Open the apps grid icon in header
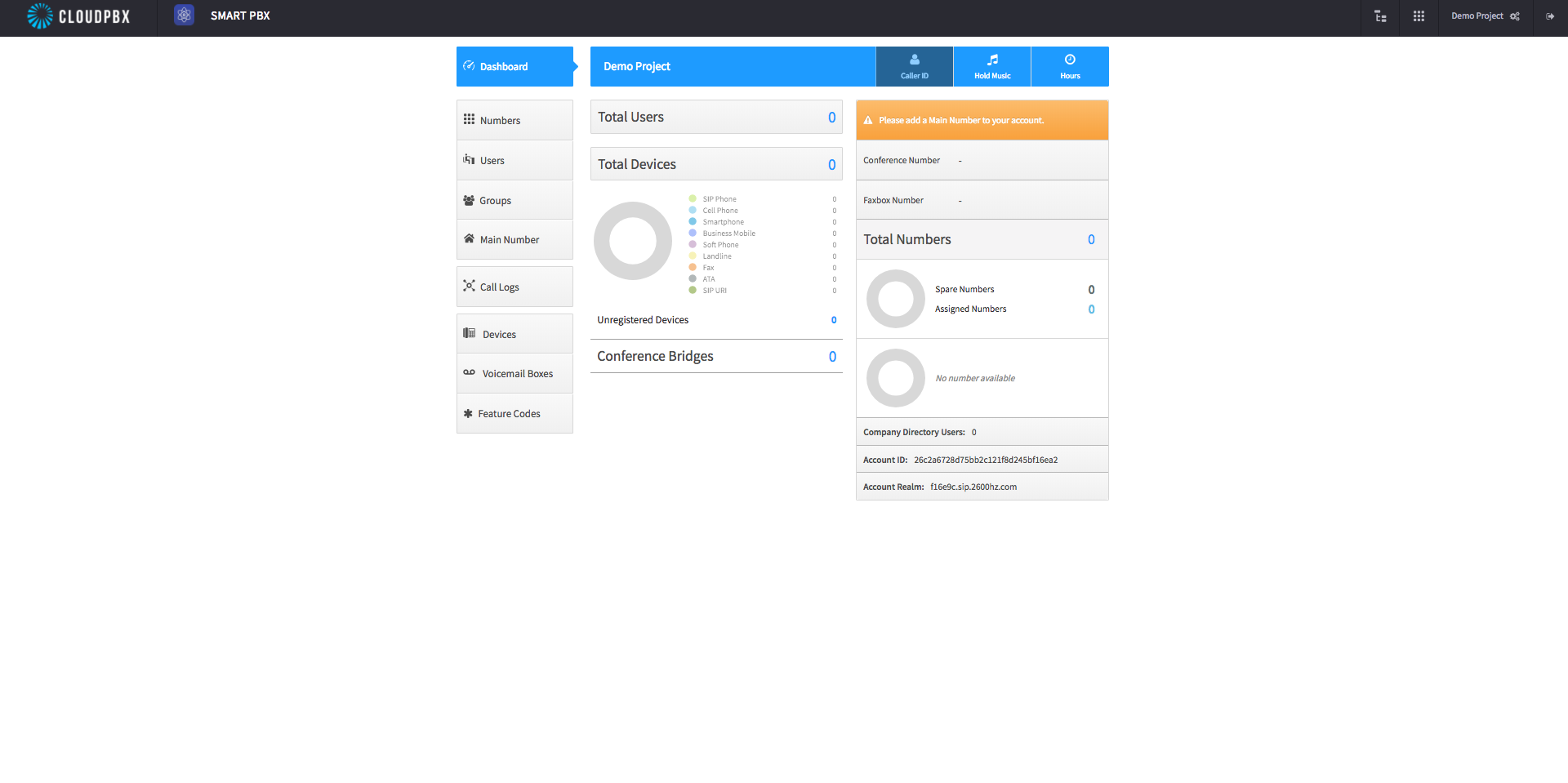 pos(1419,16)
